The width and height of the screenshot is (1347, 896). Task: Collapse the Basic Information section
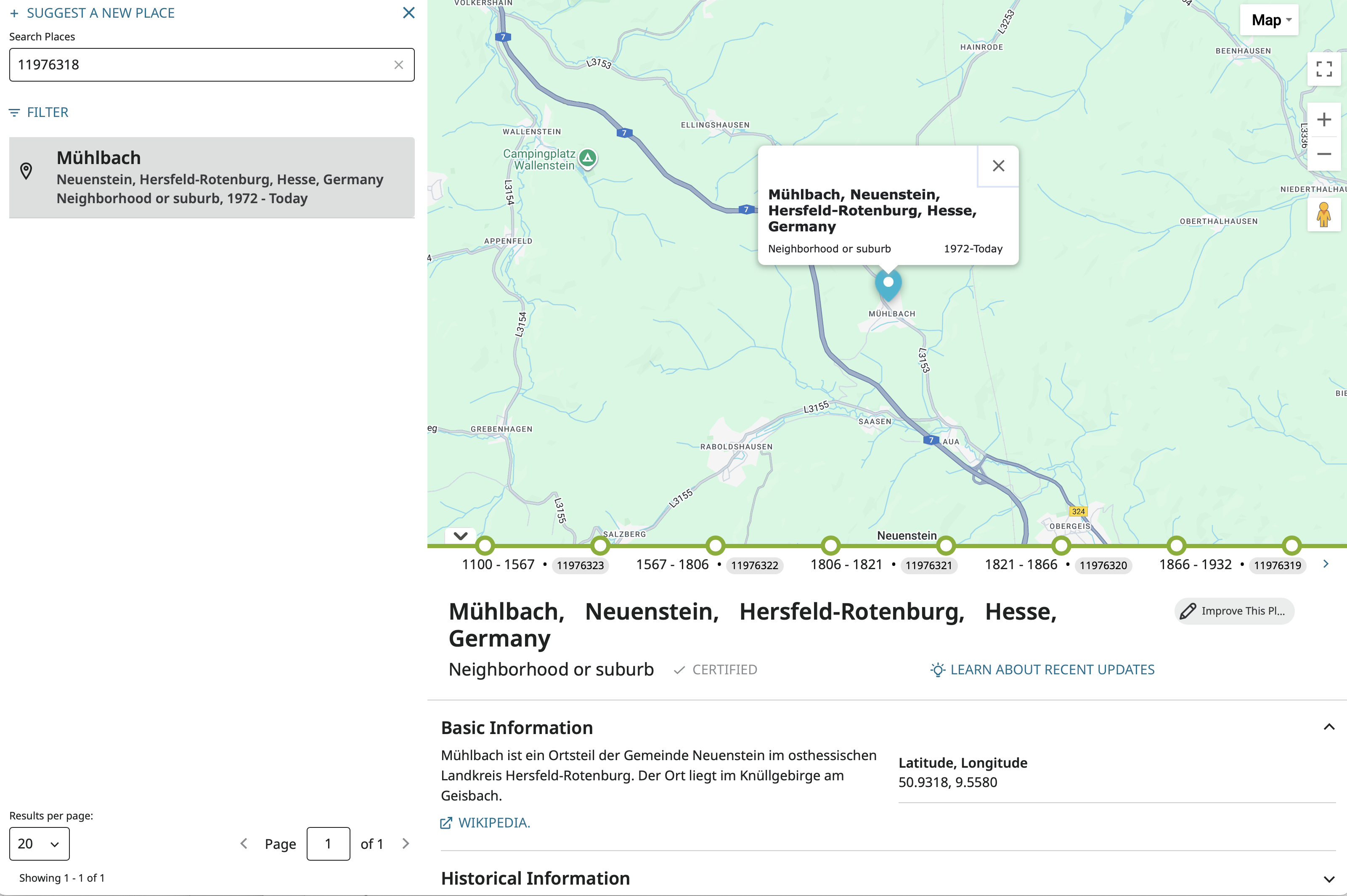(1329, 727)
